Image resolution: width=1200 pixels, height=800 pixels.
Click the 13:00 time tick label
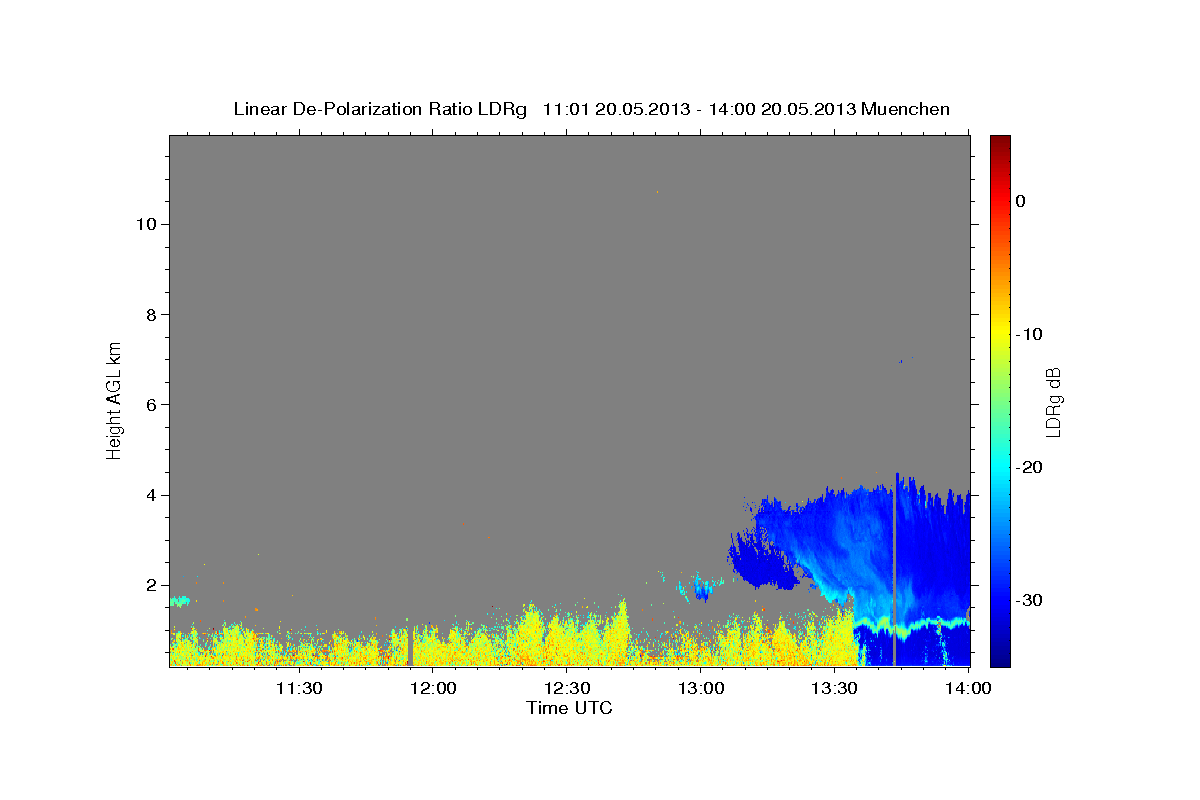[701, 688]
